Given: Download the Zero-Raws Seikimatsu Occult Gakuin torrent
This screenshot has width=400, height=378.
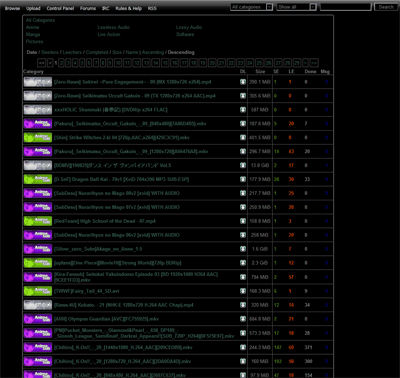Looking at the screenshot, I should [243, 96].
